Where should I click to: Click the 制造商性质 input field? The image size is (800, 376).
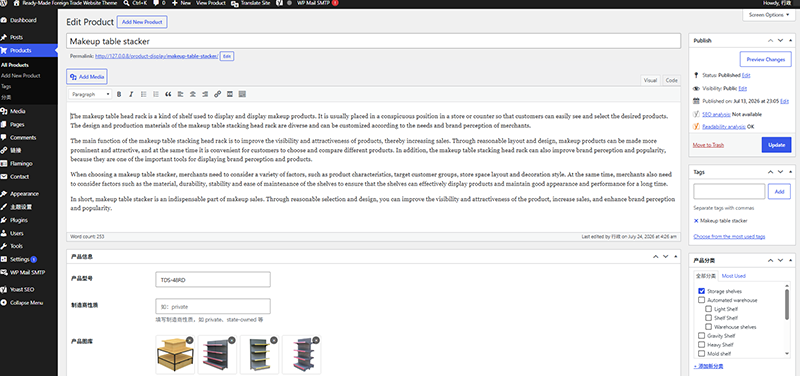pos(213,307)
